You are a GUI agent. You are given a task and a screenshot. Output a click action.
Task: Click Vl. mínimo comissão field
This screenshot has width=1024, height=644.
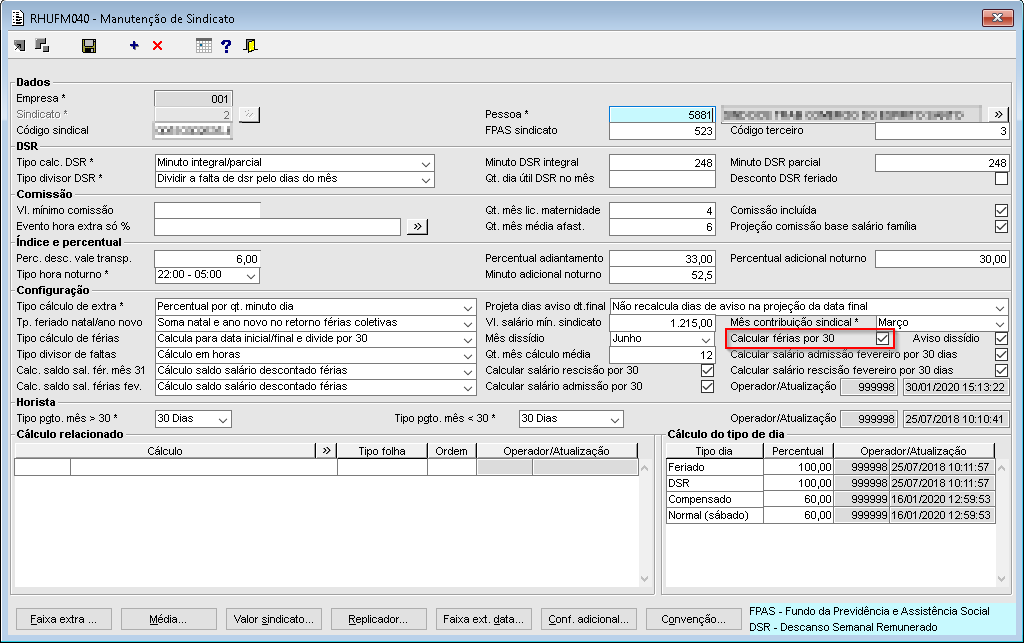coord(207,210)
